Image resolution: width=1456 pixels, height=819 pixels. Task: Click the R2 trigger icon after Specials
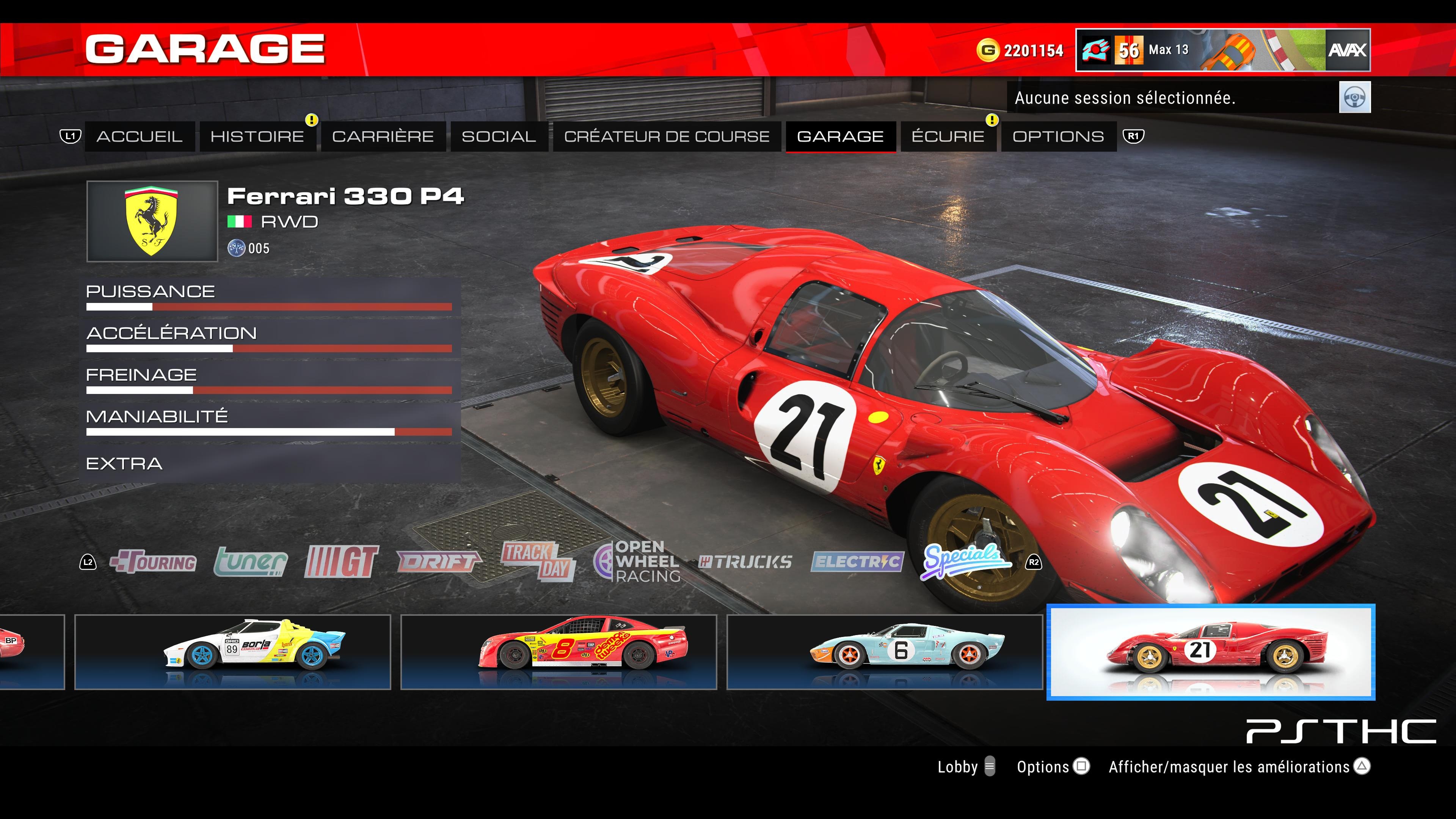click(x=1033, y=562)
